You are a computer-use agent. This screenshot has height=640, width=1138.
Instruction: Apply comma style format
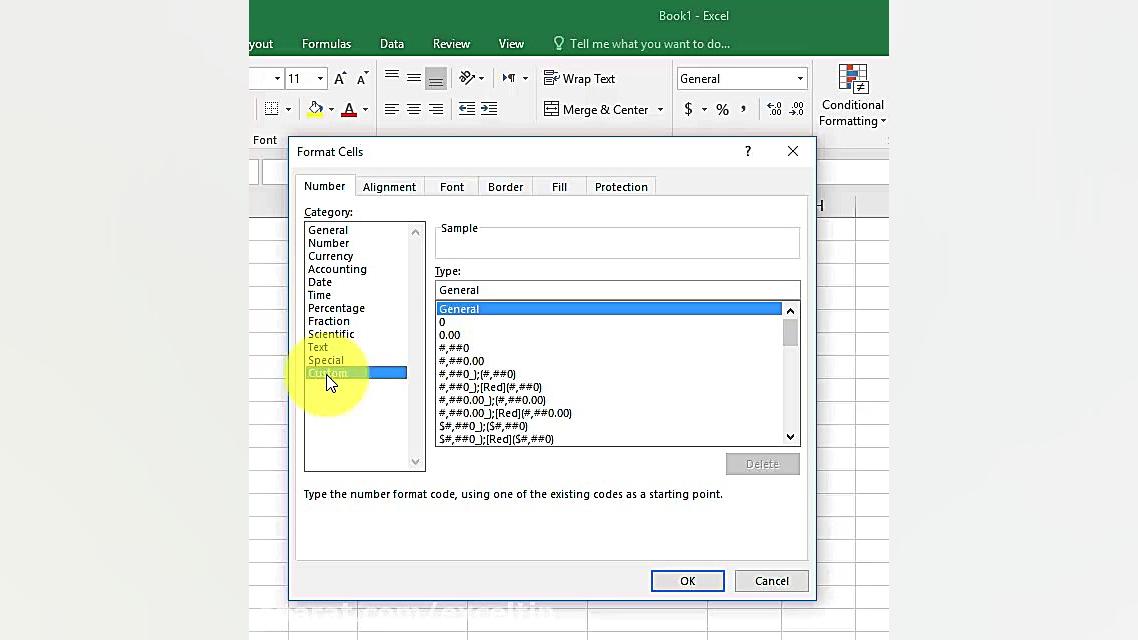[x=743, y=110]
